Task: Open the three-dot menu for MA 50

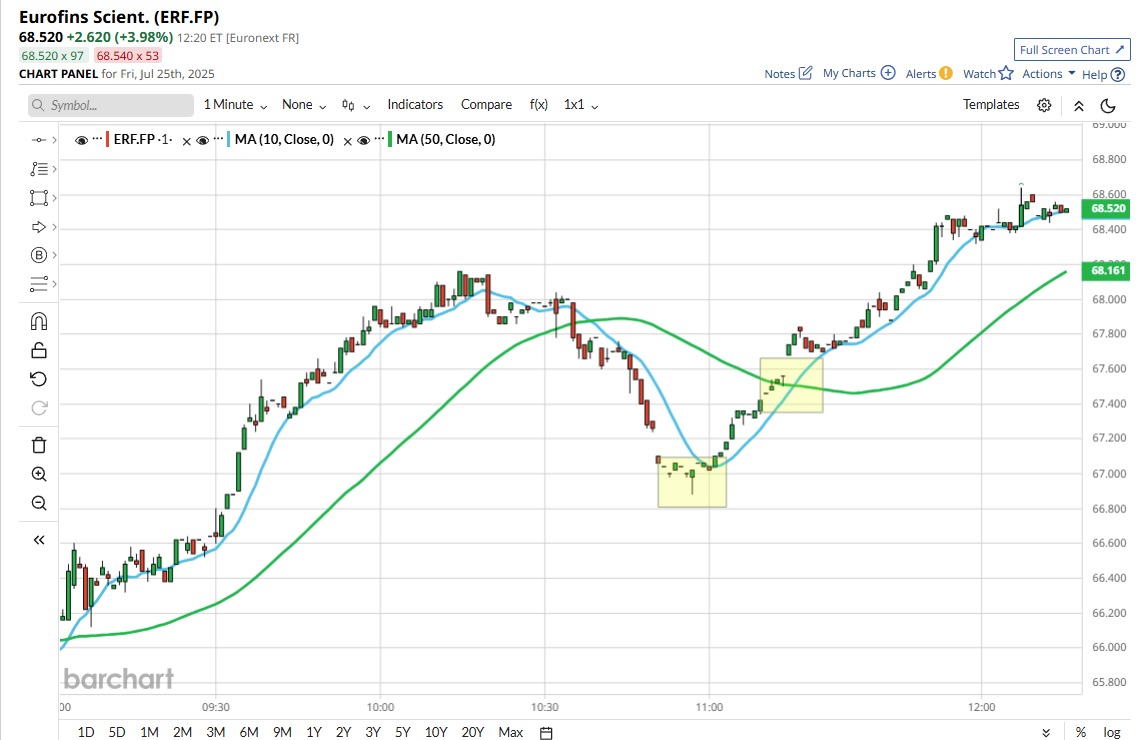Action: pos(379,139)
